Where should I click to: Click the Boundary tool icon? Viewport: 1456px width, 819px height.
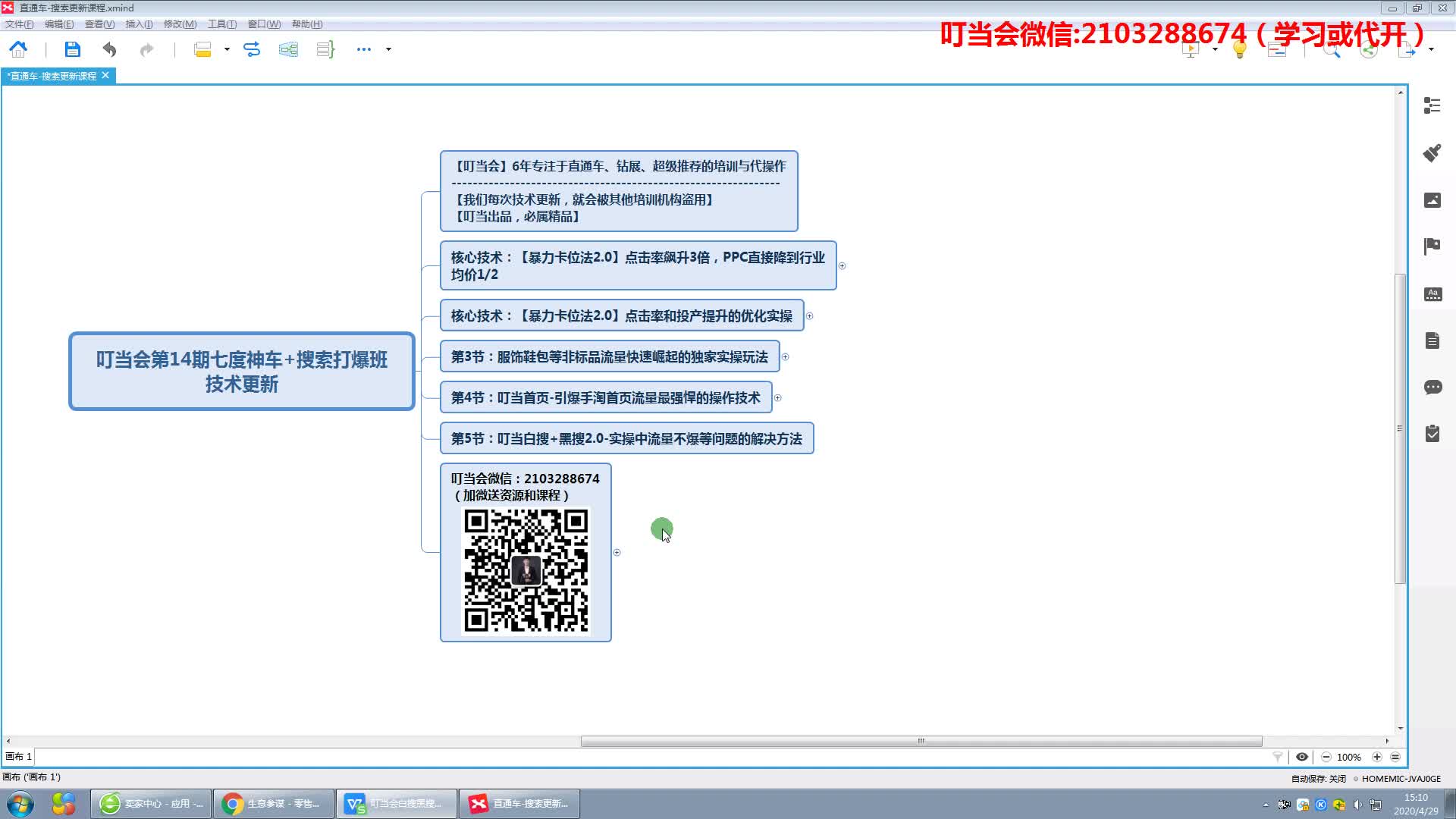point(288,49)
